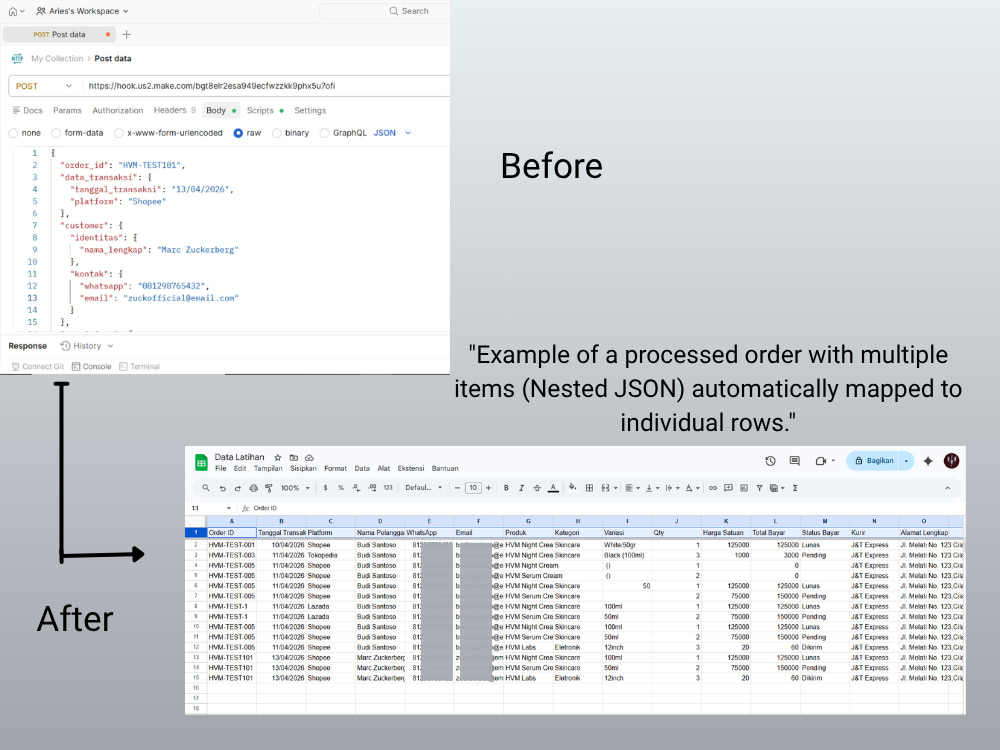Open the History dropdown in response pane
This screenshot has width=1000, height=750.
point(87,346)
